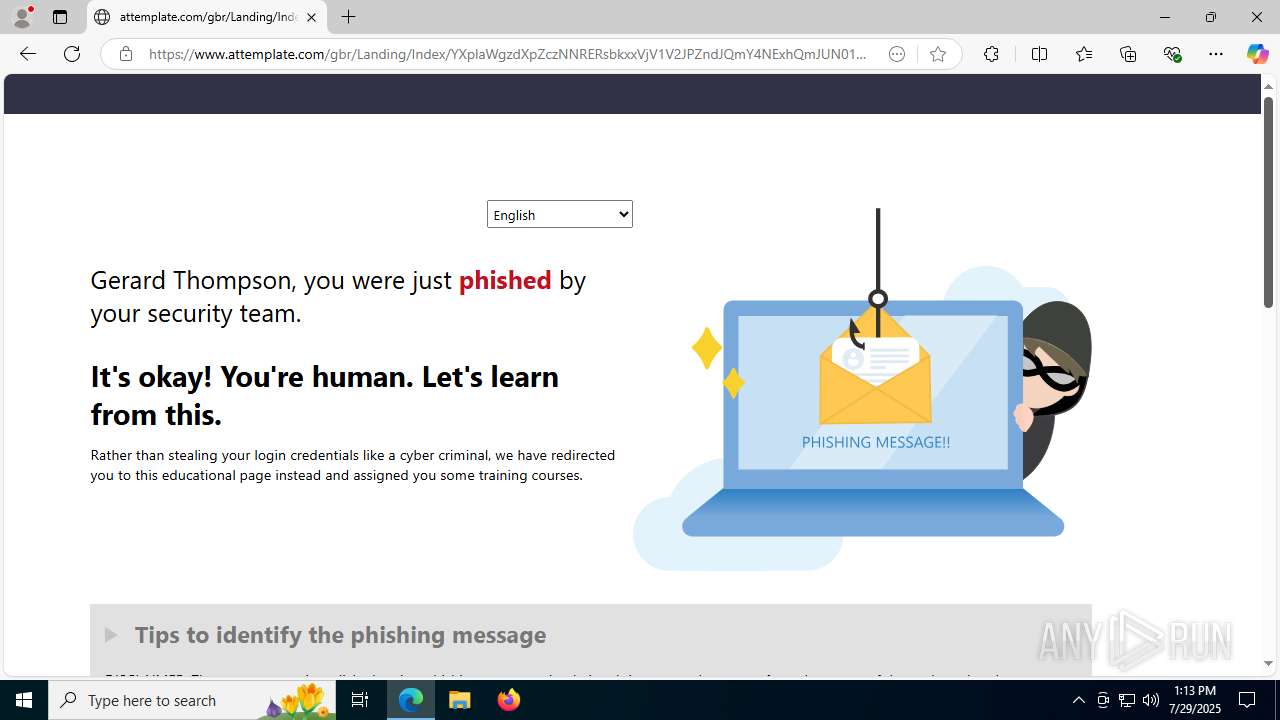The height and width of the screenshot is (720, 1280).
Task: Click the scroll down arrow
Action: pos(1268,663)
